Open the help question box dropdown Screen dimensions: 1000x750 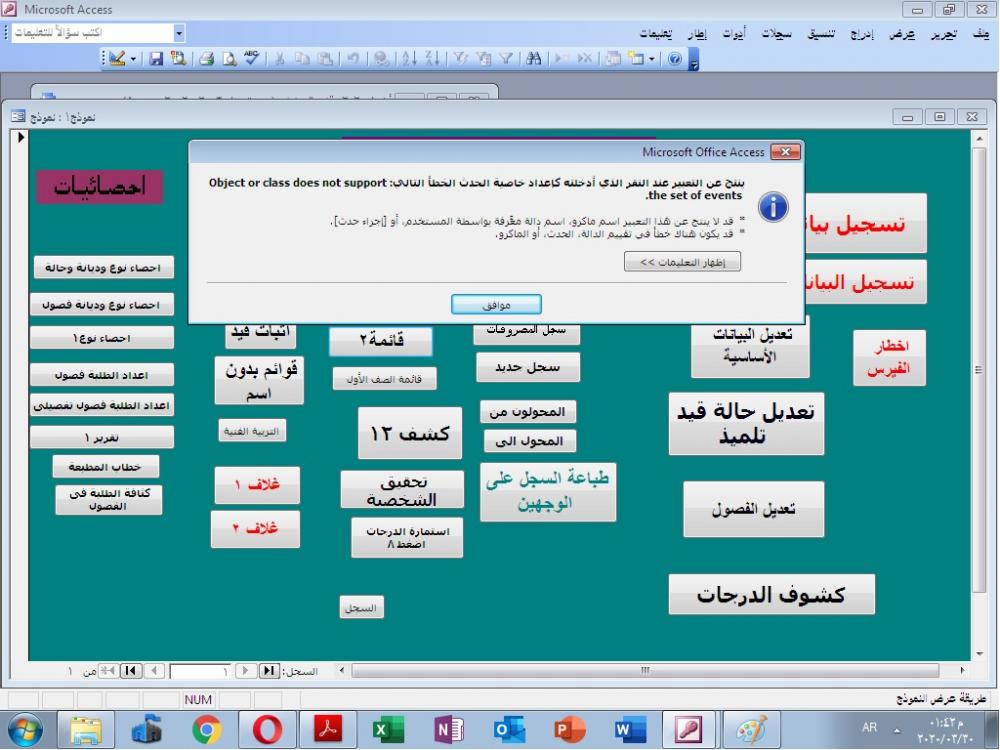(179, 32)
